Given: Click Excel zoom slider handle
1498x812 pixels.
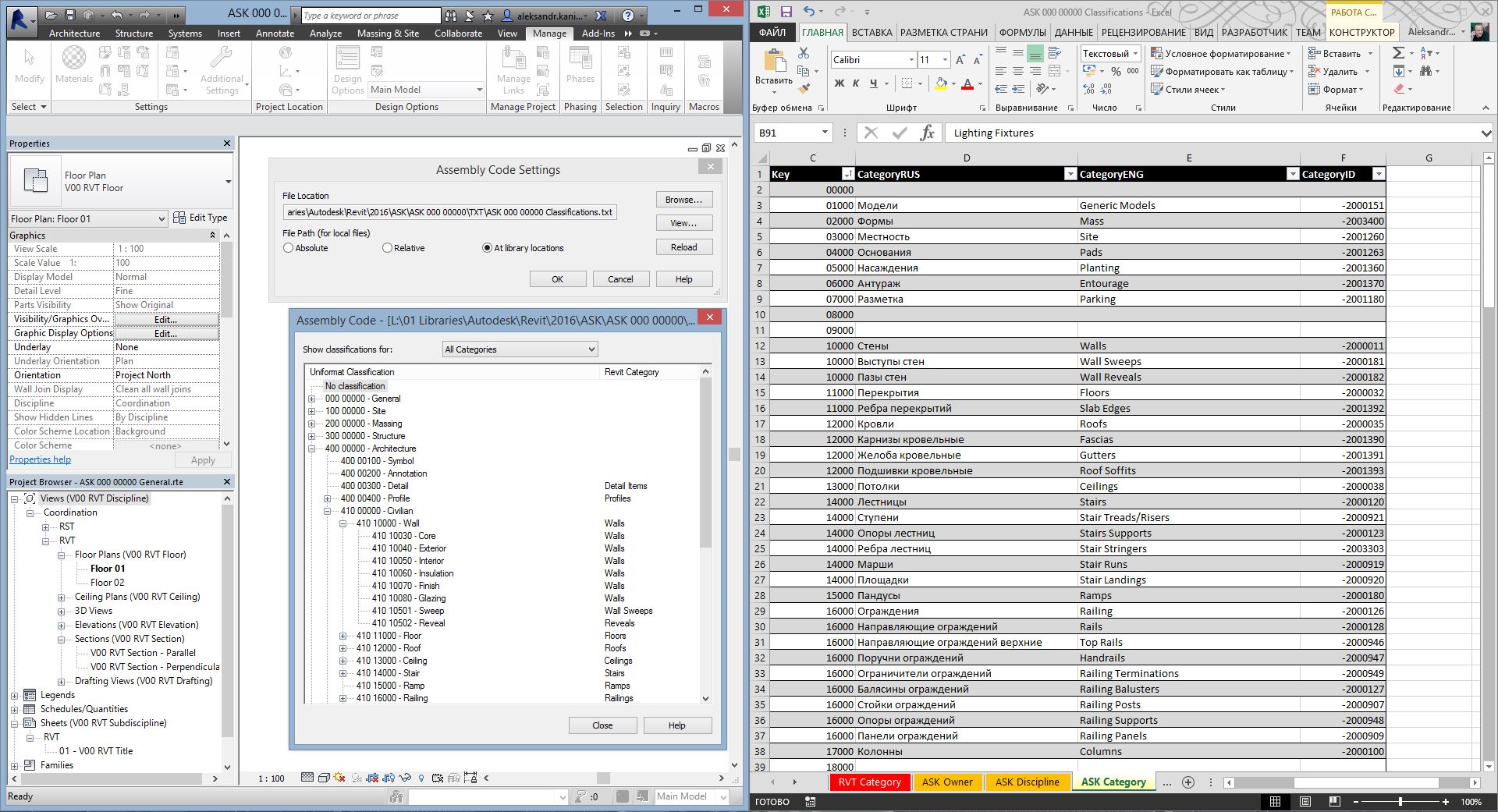Looking at the screenshot, I should click(1400, 801).
